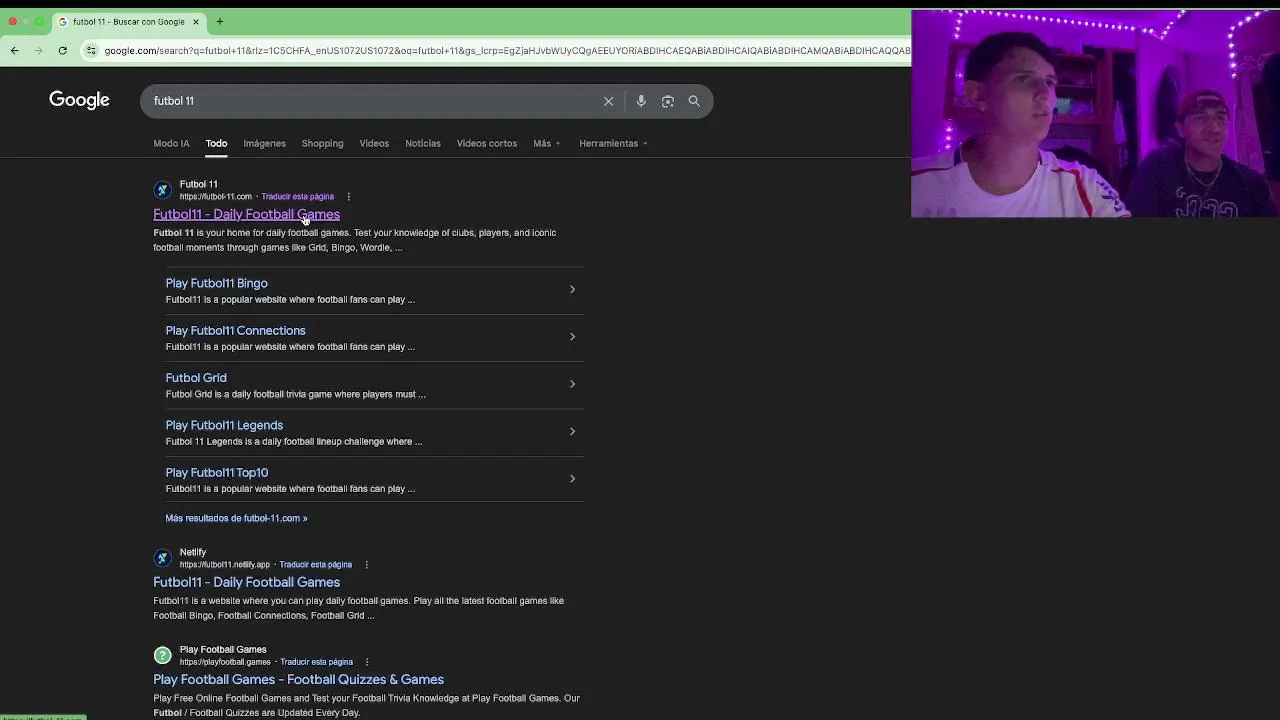Go back with the browser back arrow
This screenshot has width=1280, height=720.
tap(14, 50)
